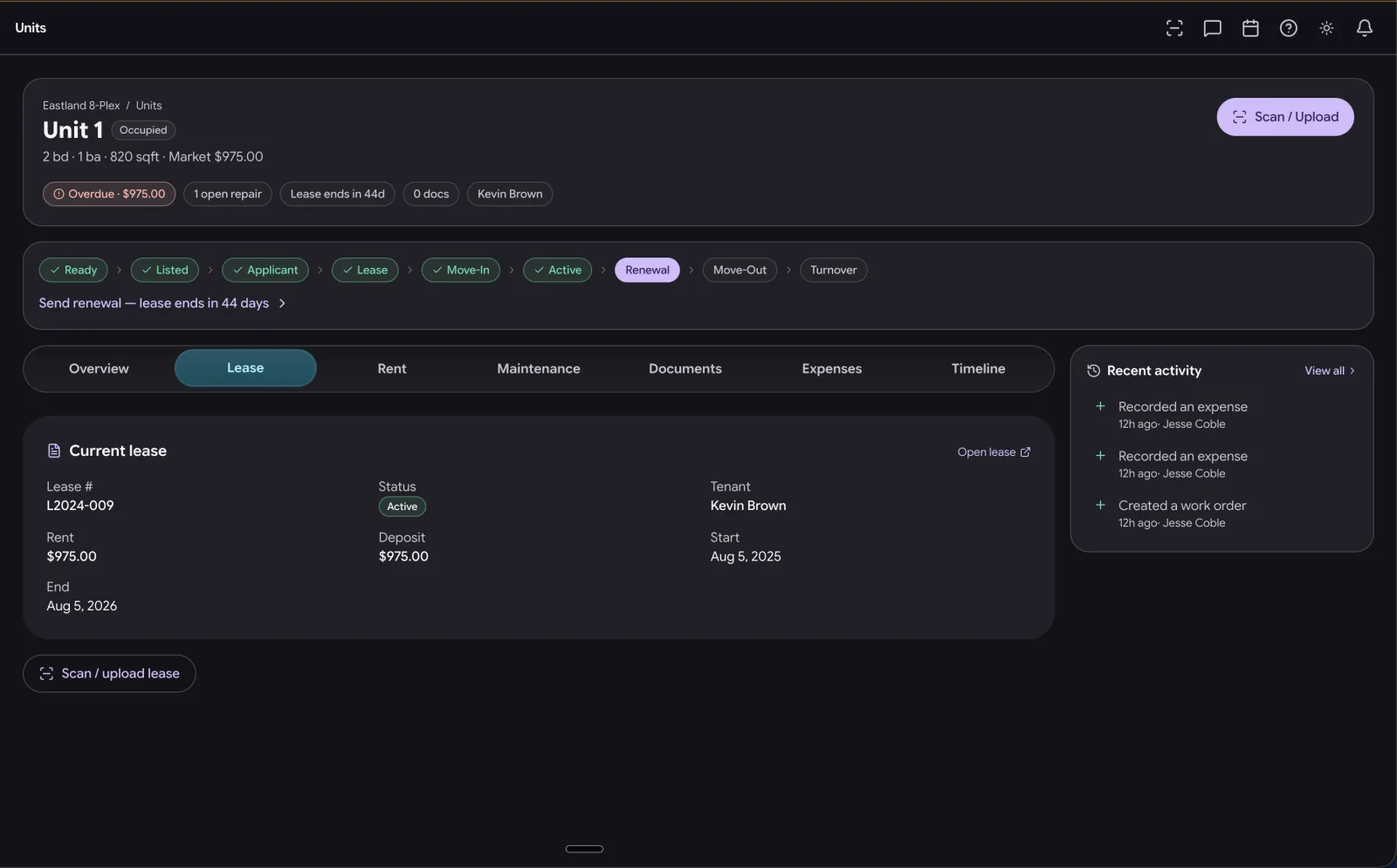This screenshot has width=1397, height=868.
Task: Open the help question mark icon
Action: [x=1288, y=28]
